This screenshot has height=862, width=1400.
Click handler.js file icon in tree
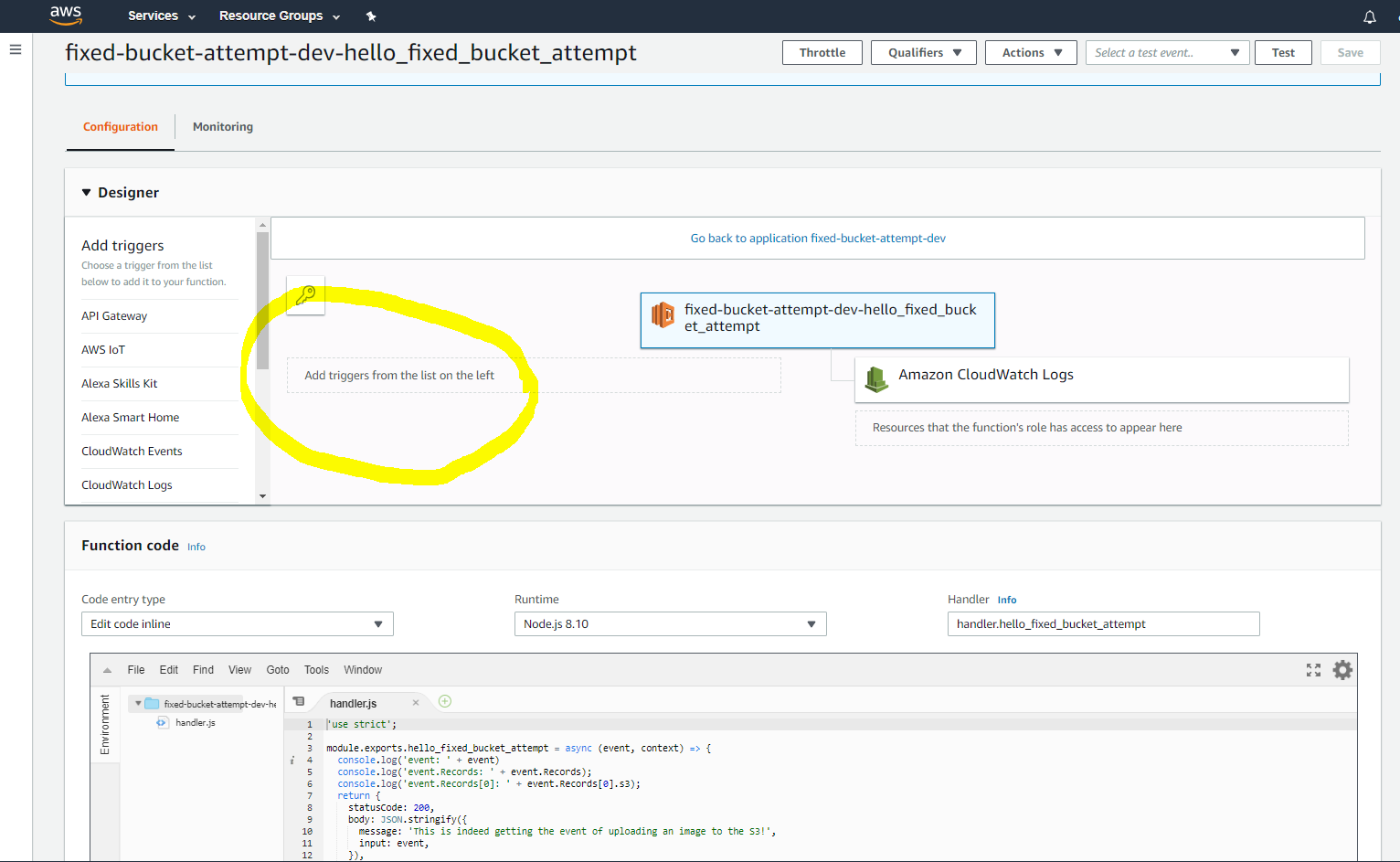[x=162, y=722]
